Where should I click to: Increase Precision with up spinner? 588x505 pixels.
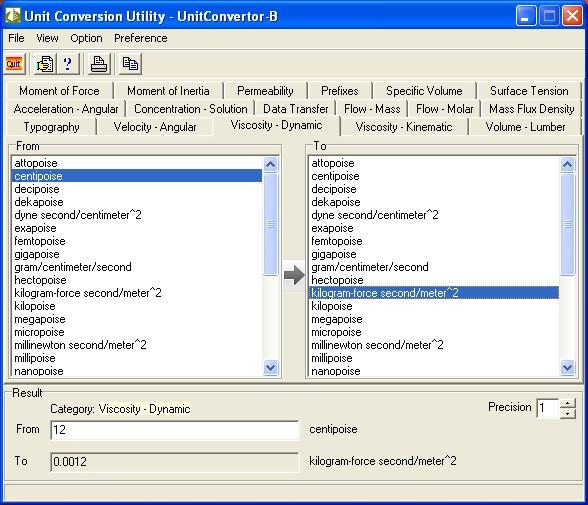(x=567, y=403)
